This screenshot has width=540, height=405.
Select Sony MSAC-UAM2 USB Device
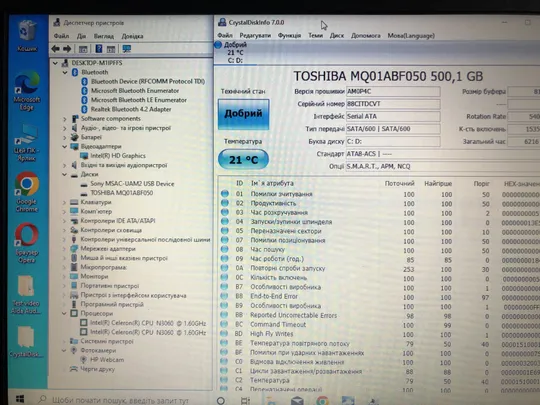[x=132, y=184]
